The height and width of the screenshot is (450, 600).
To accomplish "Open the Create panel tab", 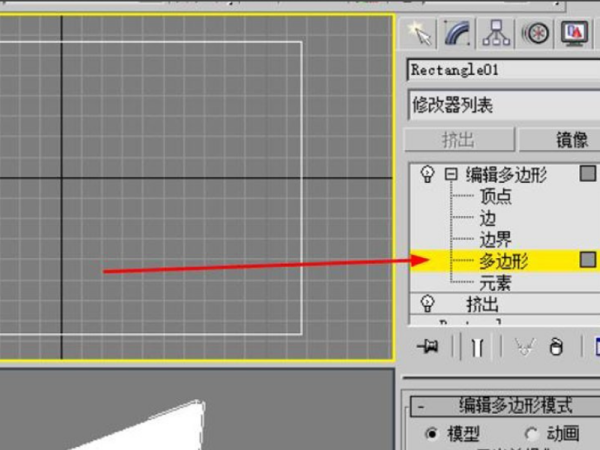I will click(419, 34).
